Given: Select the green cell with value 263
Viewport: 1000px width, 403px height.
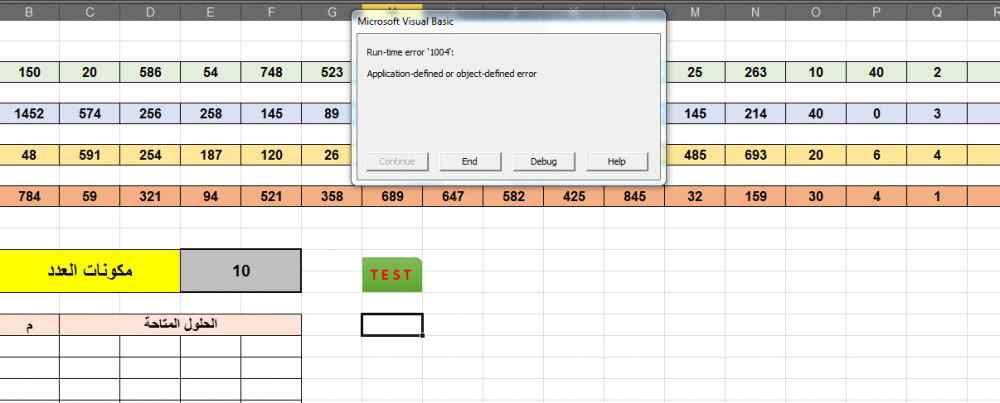Looking at the screenshot, I should point(755,73).
